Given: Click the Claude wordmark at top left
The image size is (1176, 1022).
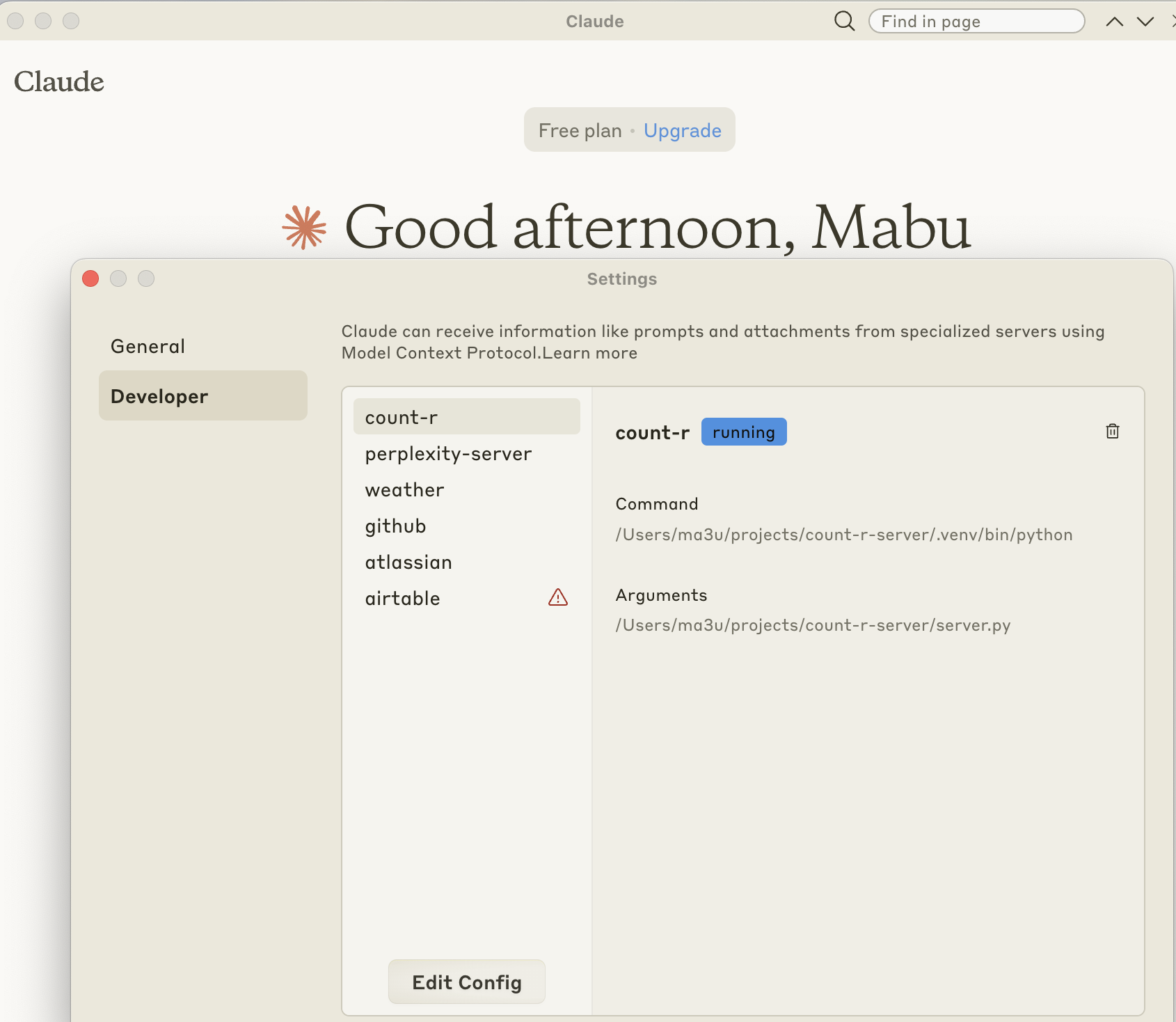Looking at the screenshot, I should (x=59, y=81).
